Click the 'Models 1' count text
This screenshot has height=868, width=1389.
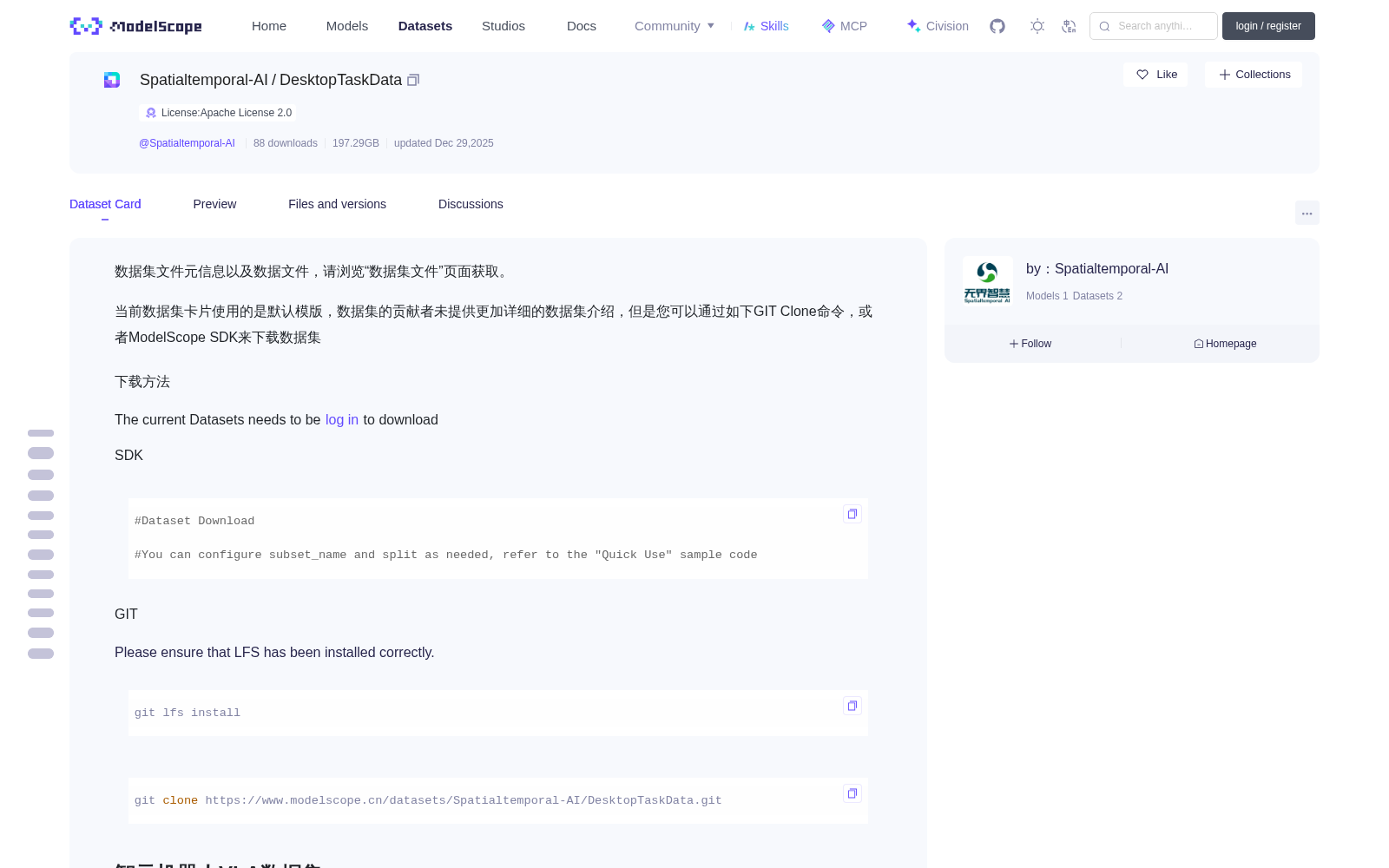click(x=1047, y=296)
